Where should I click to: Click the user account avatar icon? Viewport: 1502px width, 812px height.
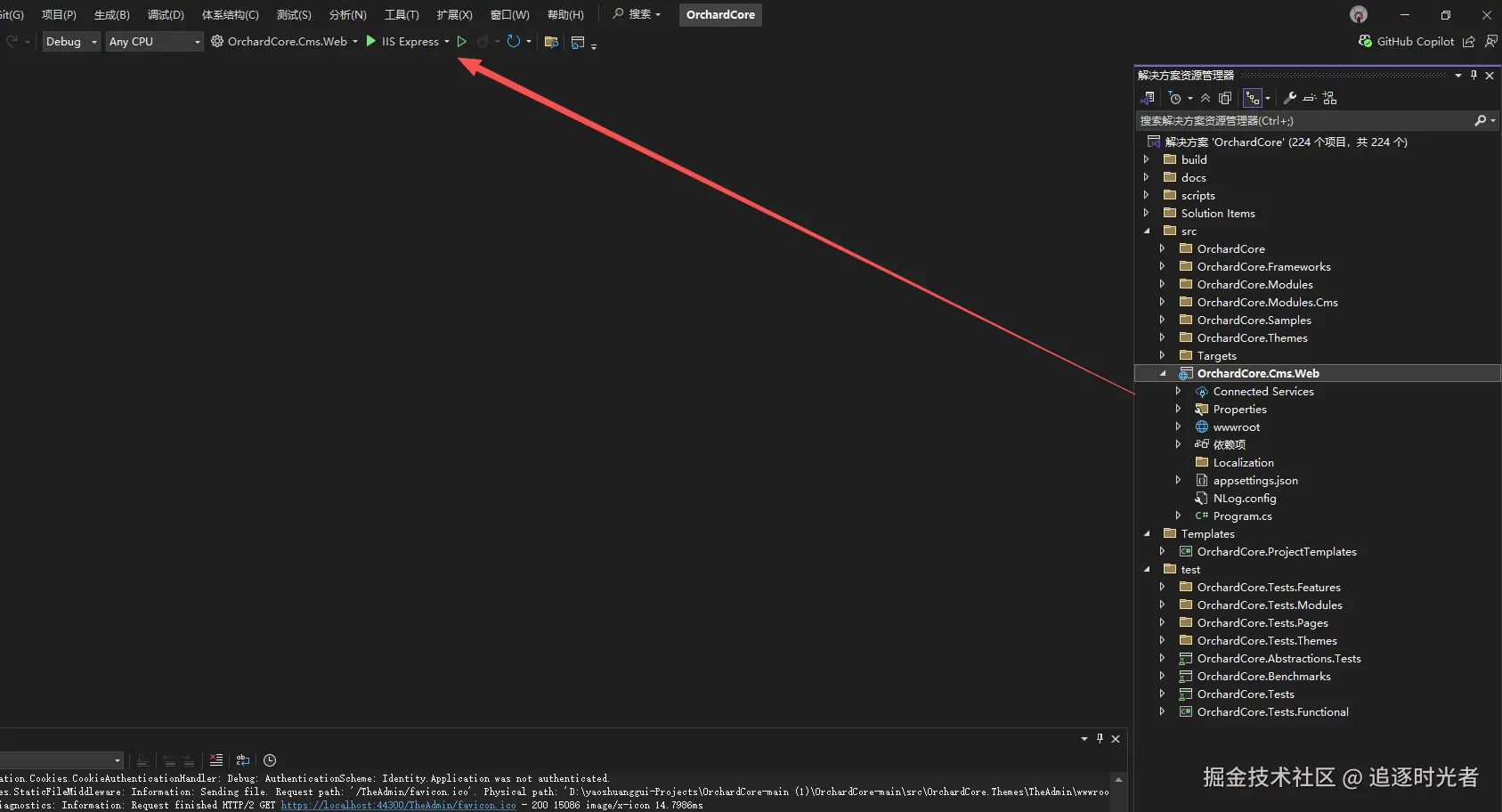click(x=1359, y=14)
